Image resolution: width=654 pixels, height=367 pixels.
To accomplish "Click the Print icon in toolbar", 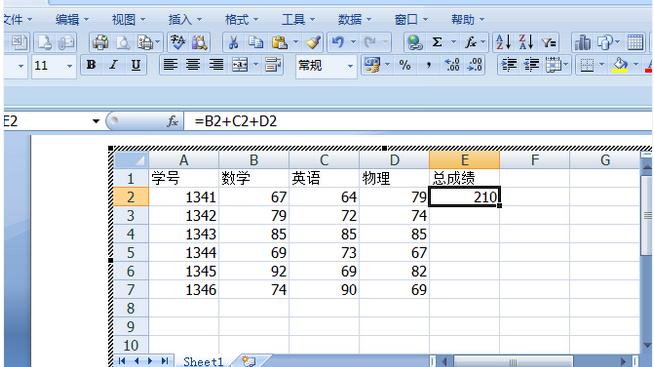I will [101, 42].
